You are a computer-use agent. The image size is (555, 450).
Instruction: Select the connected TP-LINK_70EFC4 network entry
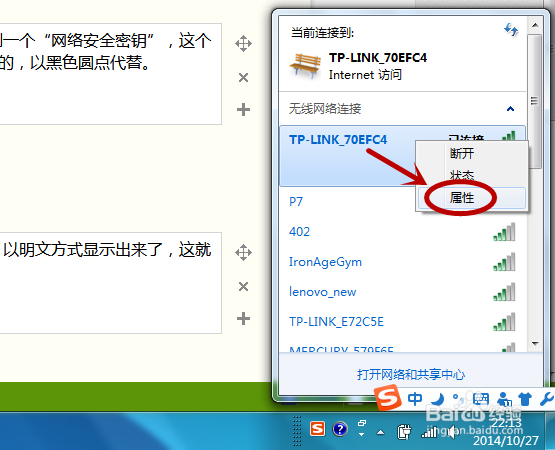pos(402,156)
